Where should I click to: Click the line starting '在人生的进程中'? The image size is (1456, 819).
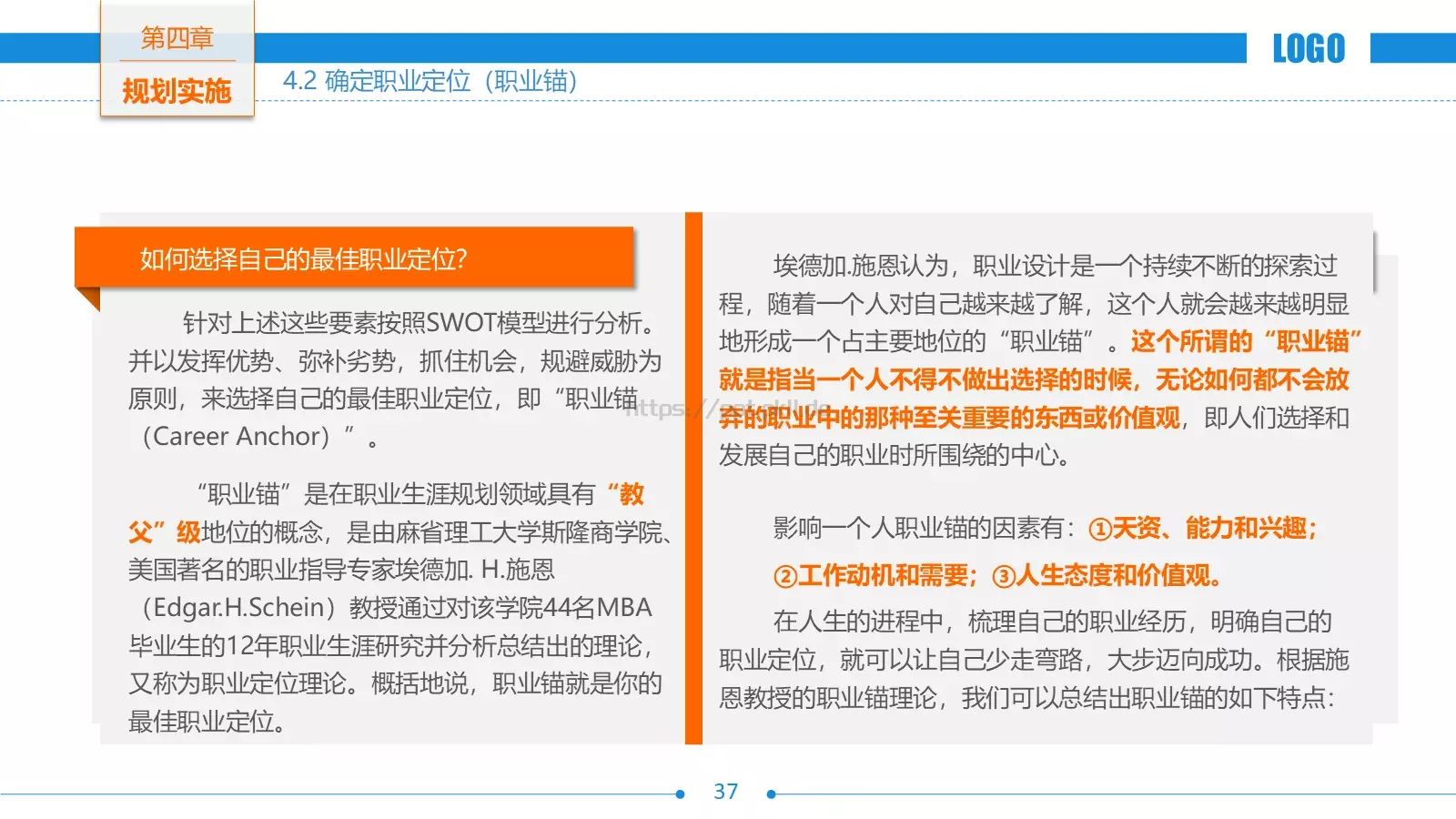[1052, 622]
